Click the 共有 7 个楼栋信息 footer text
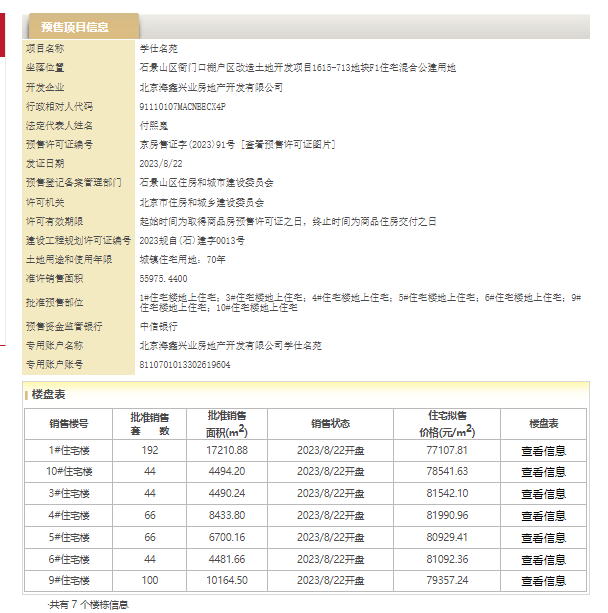This screenshot has height=613, width=608. pos(89,604)
